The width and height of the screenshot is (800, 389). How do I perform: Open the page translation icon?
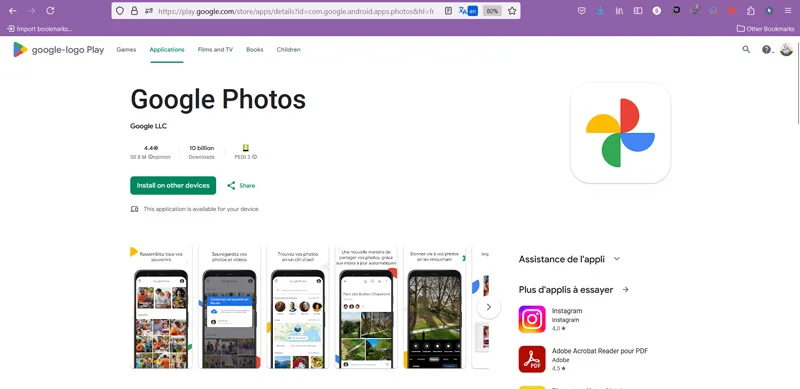point(468,11)
